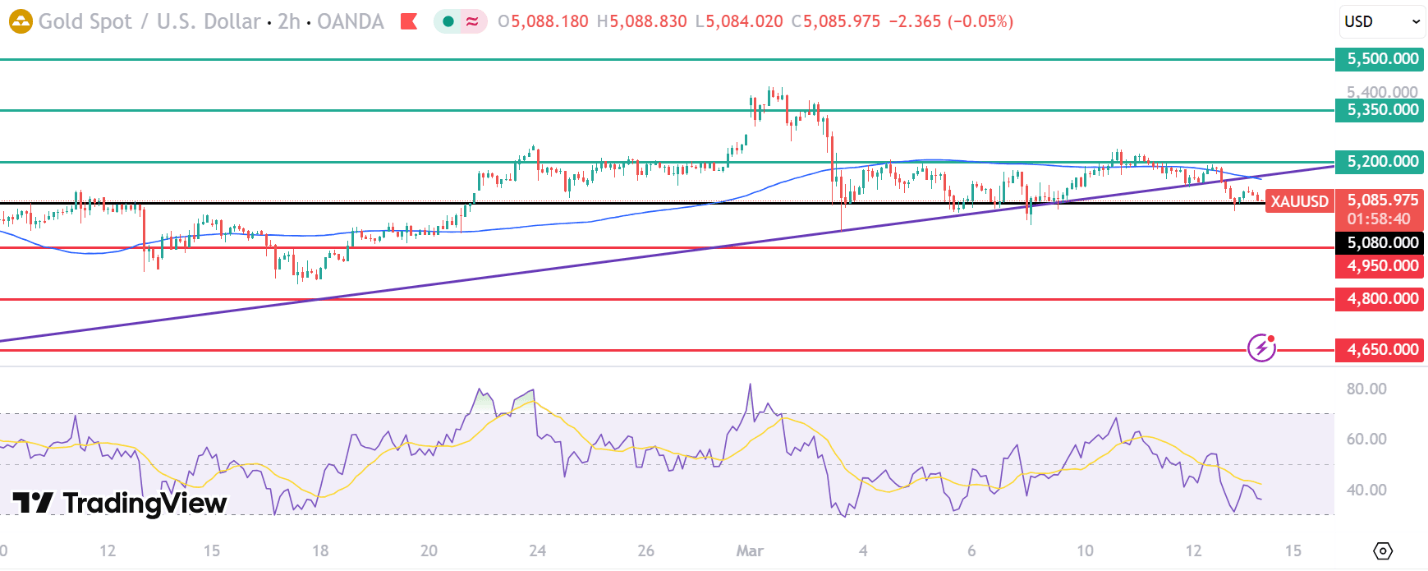
Task: Click the purple lightning bolt event icon
Action: point(1262,348)
